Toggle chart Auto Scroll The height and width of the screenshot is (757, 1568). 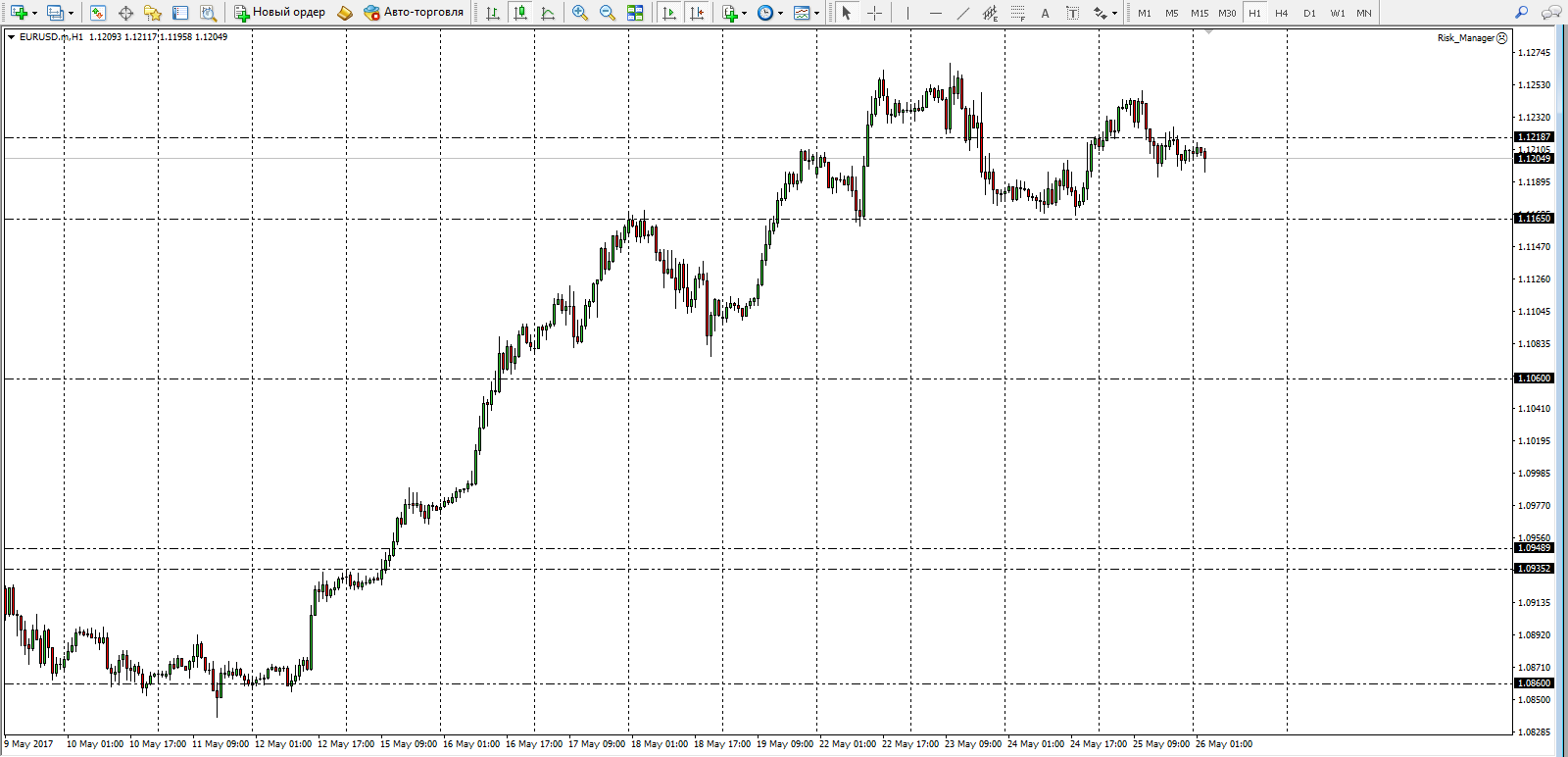click(x=669, y=13)
